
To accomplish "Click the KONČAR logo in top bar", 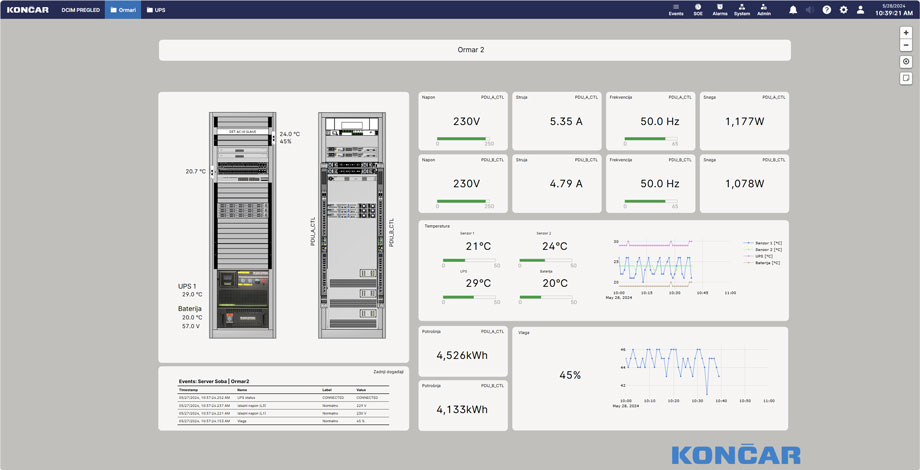I will [28, 9].
